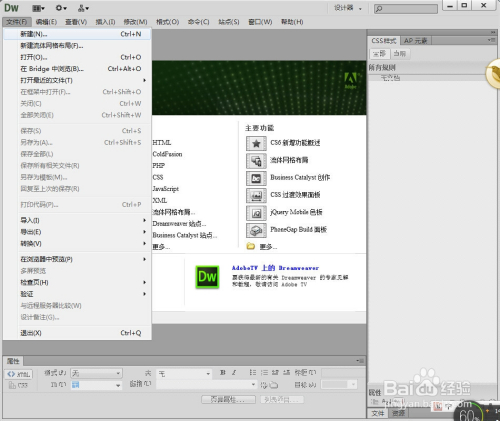Switch to the AP Elements tab
This screenshot has width=500, height=421.
click(x=415, y=41)
